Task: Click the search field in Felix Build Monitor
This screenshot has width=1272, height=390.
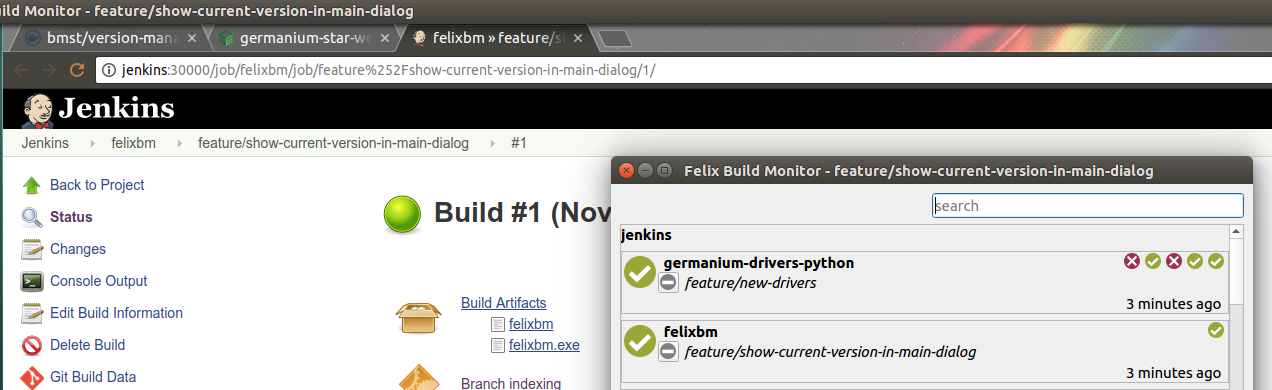Action: (x=1088, y=205)
